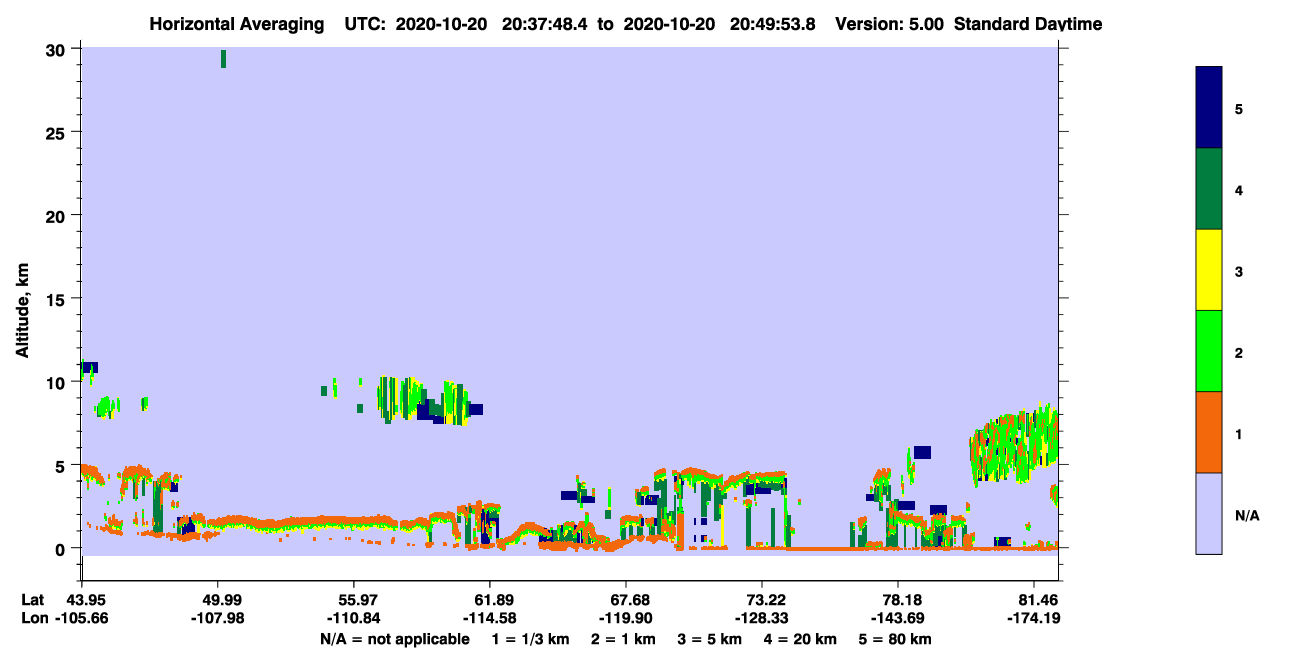Click the yellow colorbar segment labeled 3
Screen dimensions: 1300x667
point(1209,270)
